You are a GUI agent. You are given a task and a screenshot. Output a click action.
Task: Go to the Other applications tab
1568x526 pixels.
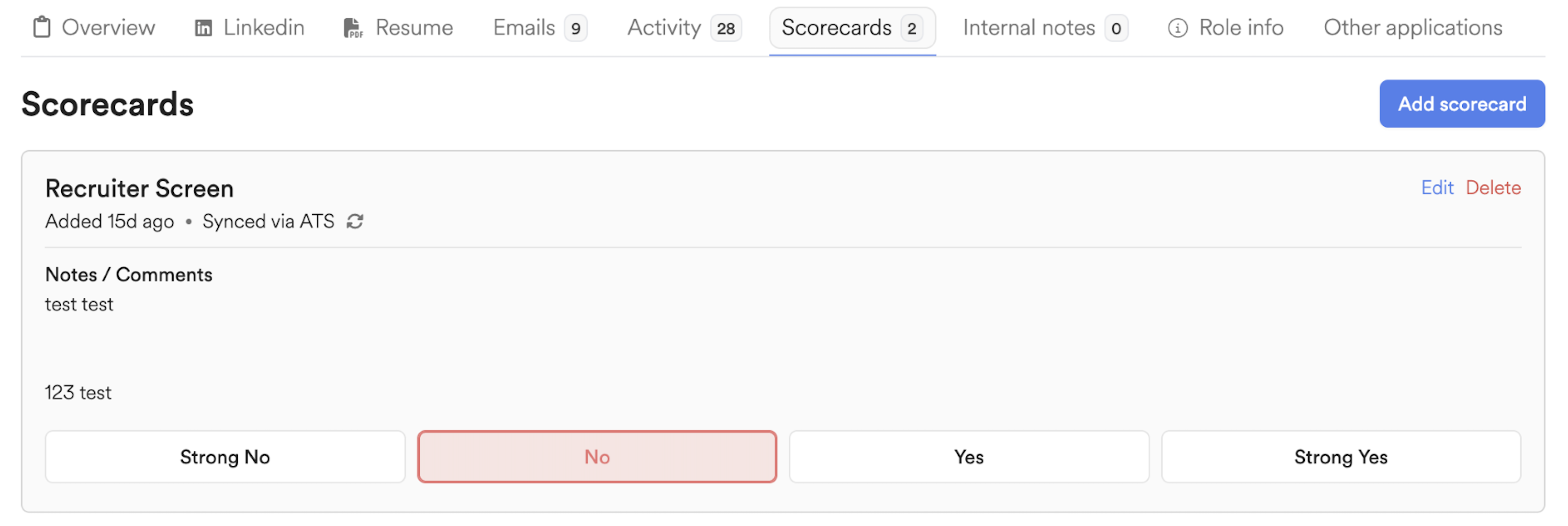[x=1413, y=28]
